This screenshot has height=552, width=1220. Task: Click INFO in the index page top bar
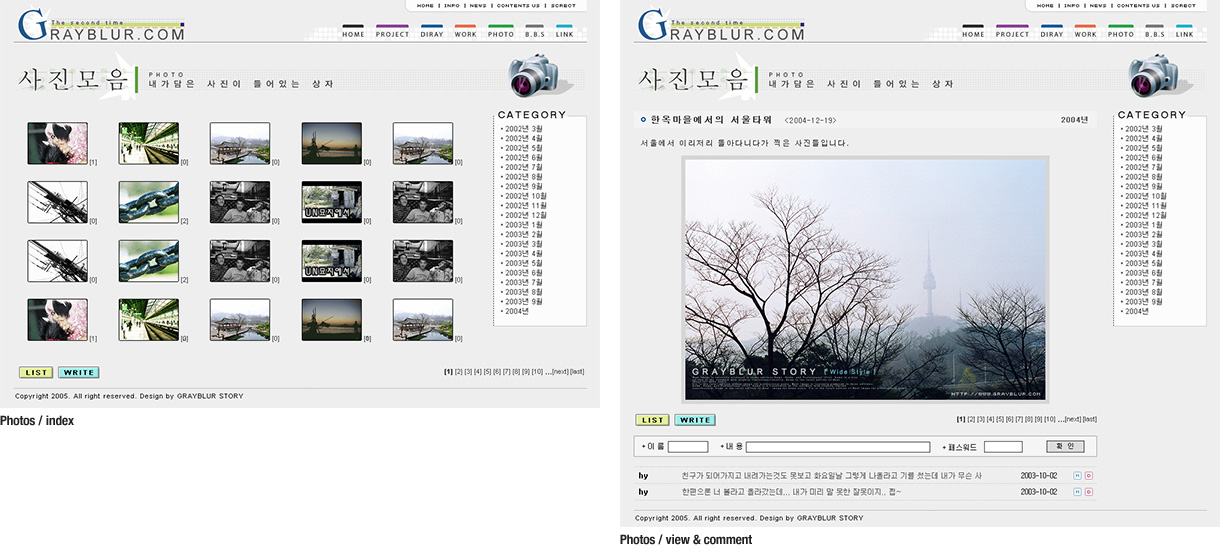(452, 5)
